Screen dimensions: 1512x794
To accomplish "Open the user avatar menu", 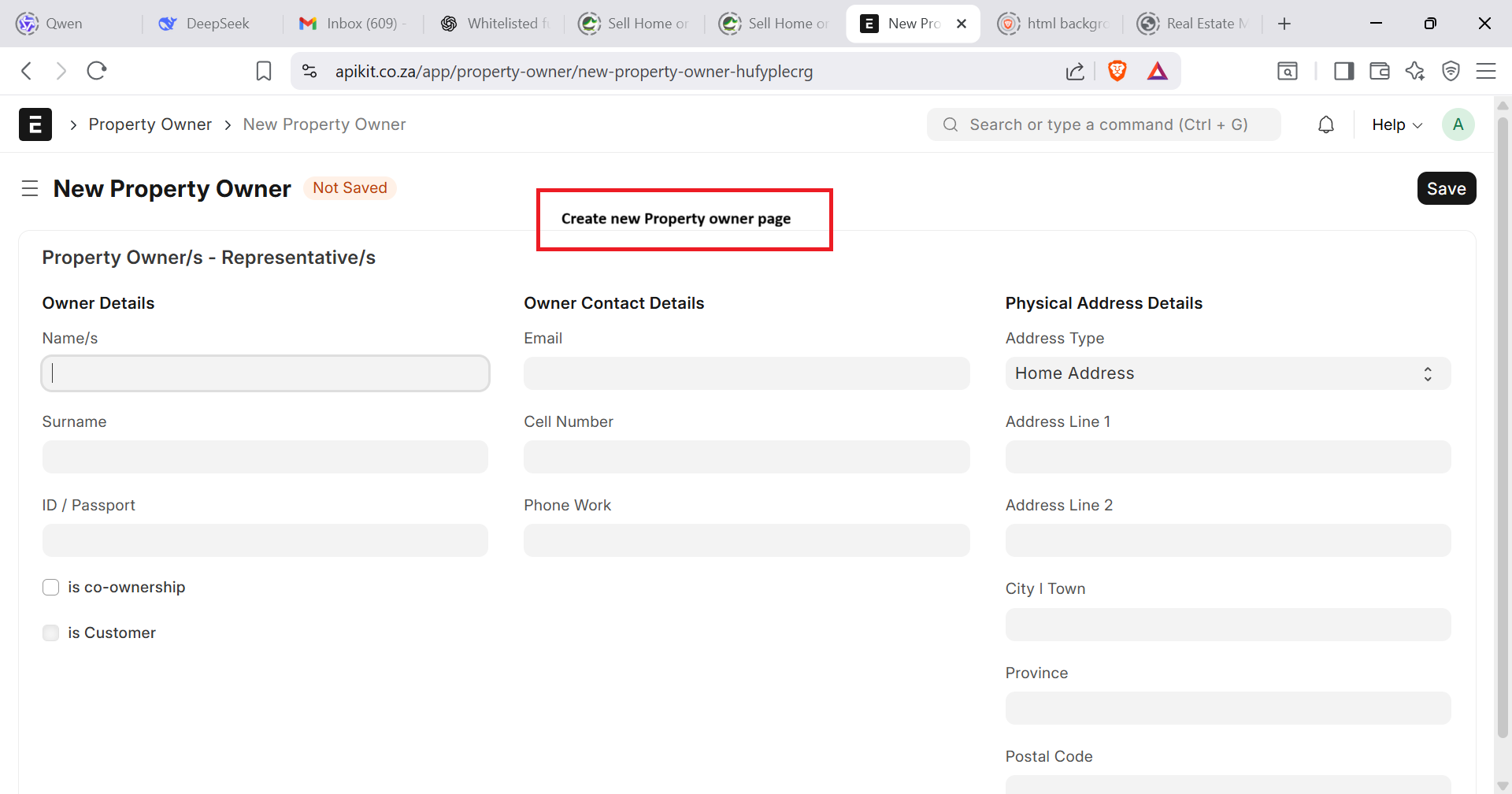I will [1458, 124].
